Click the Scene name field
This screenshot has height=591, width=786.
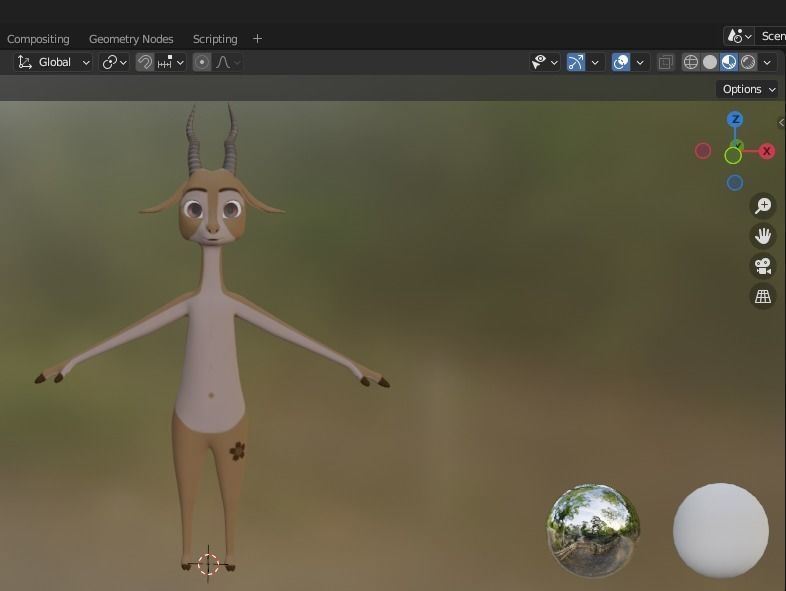tap(771, 36)
